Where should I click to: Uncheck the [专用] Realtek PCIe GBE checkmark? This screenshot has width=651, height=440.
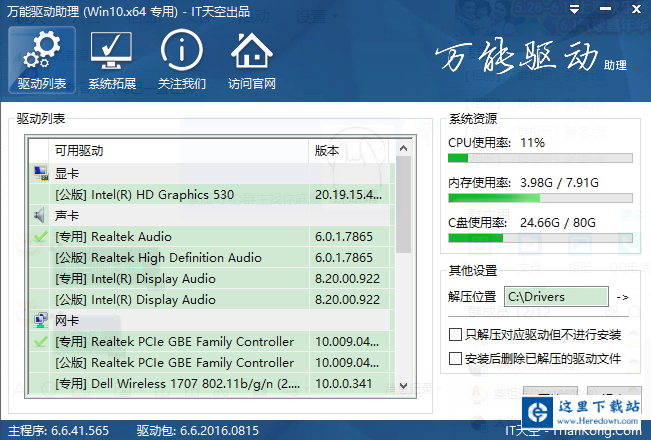40,342
